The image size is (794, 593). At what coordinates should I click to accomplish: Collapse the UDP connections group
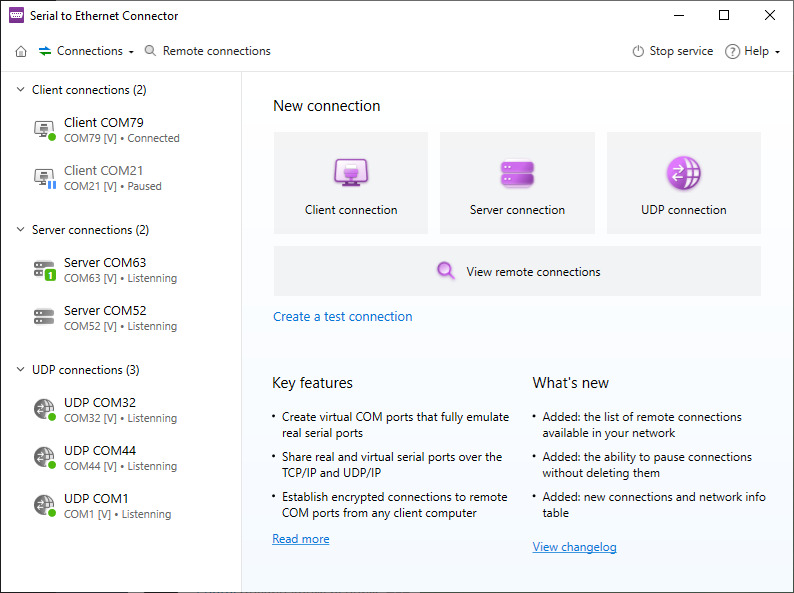point(20,369)
